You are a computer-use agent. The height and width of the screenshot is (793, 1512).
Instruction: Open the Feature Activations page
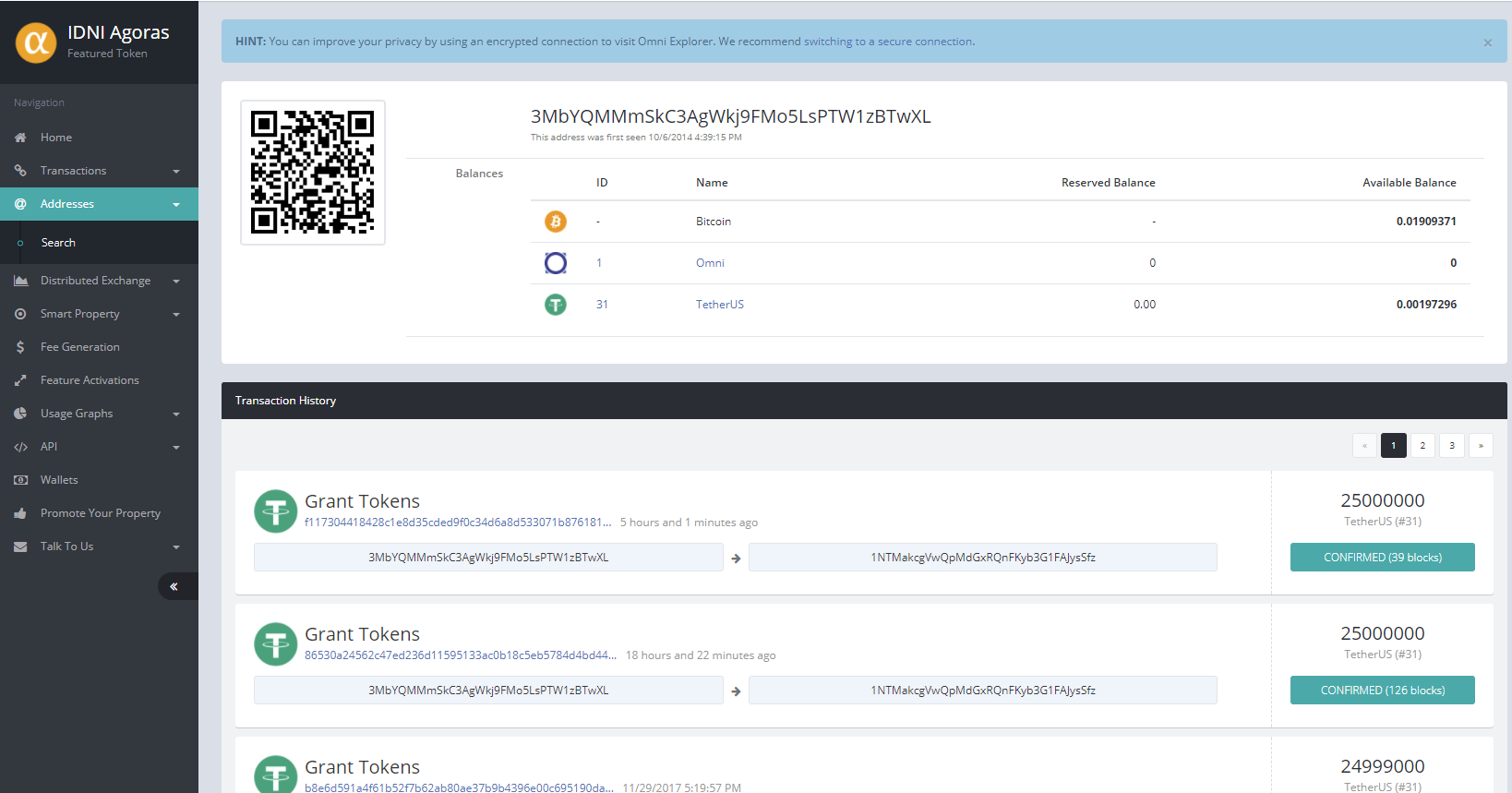coord(99,380)
